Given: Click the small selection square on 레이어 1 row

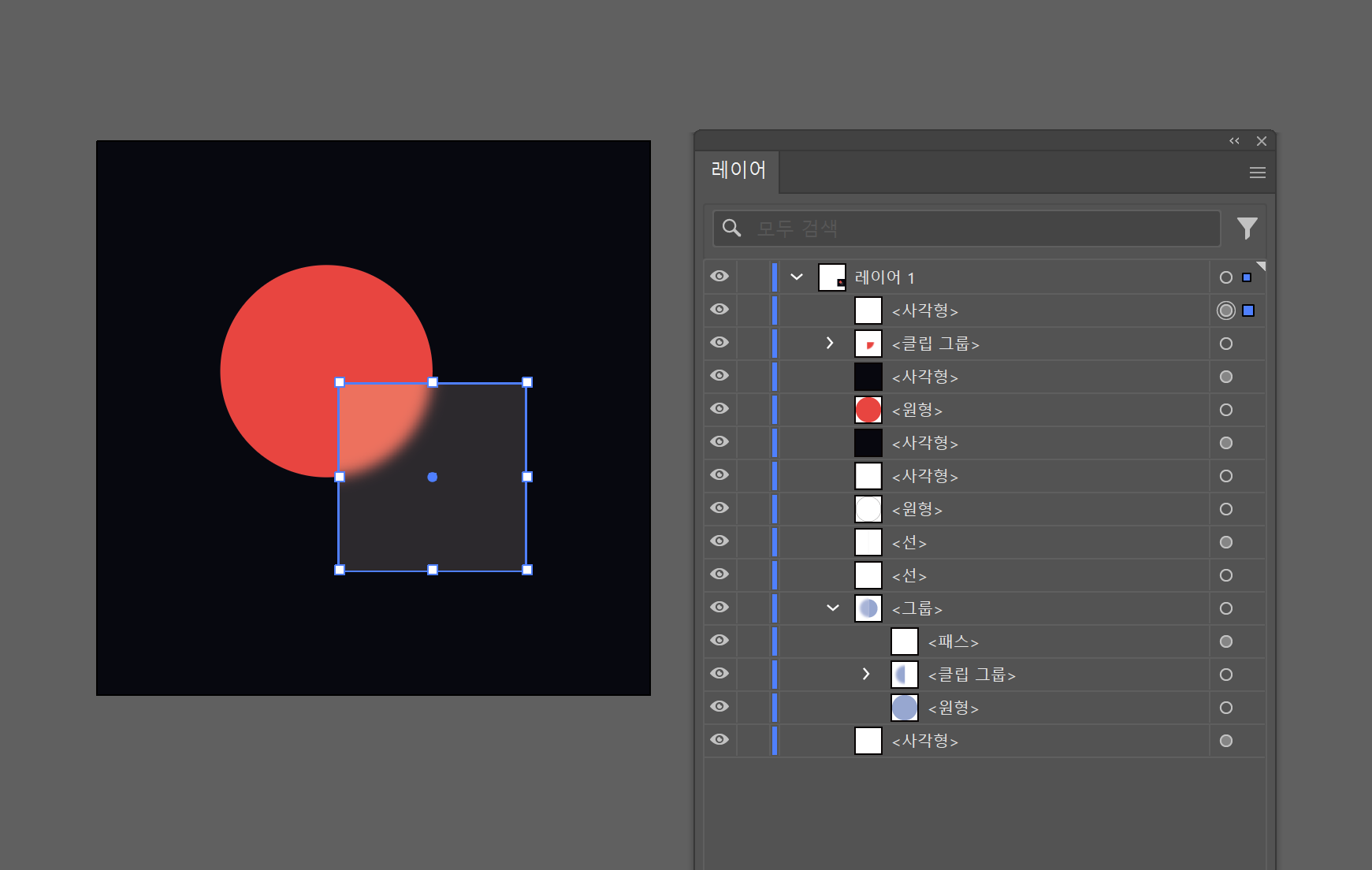Looking at the screenshot, I should click(1247, 277).
